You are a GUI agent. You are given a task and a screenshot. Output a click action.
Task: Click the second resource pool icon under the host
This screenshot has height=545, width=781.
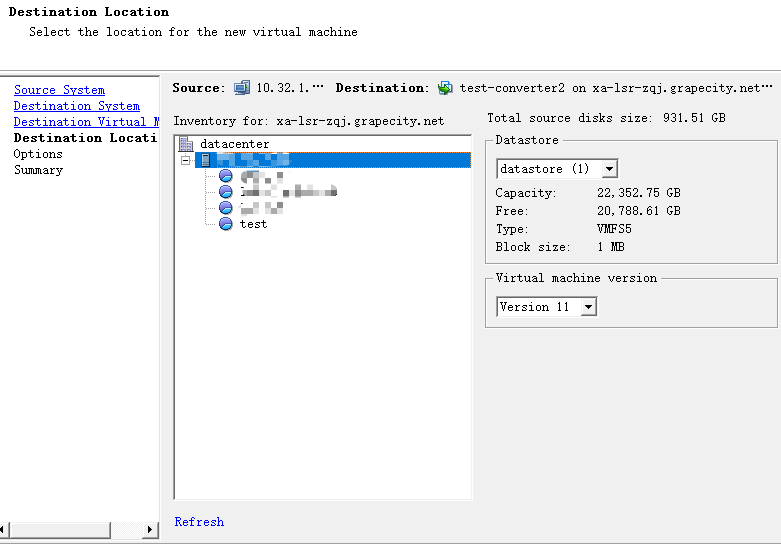click(x=225, y=192)
